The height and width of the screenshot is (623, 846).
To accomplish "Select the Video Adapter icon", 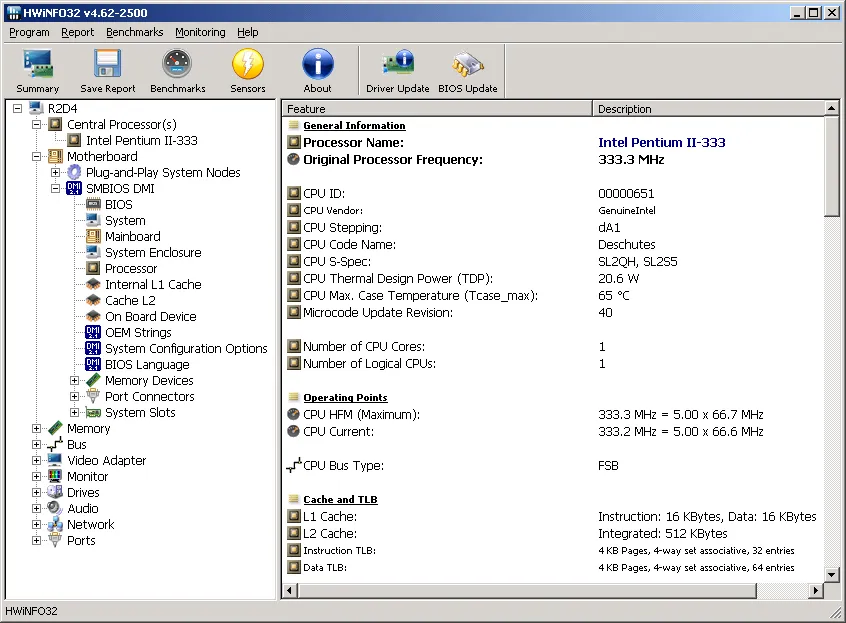I will [55, 460].
